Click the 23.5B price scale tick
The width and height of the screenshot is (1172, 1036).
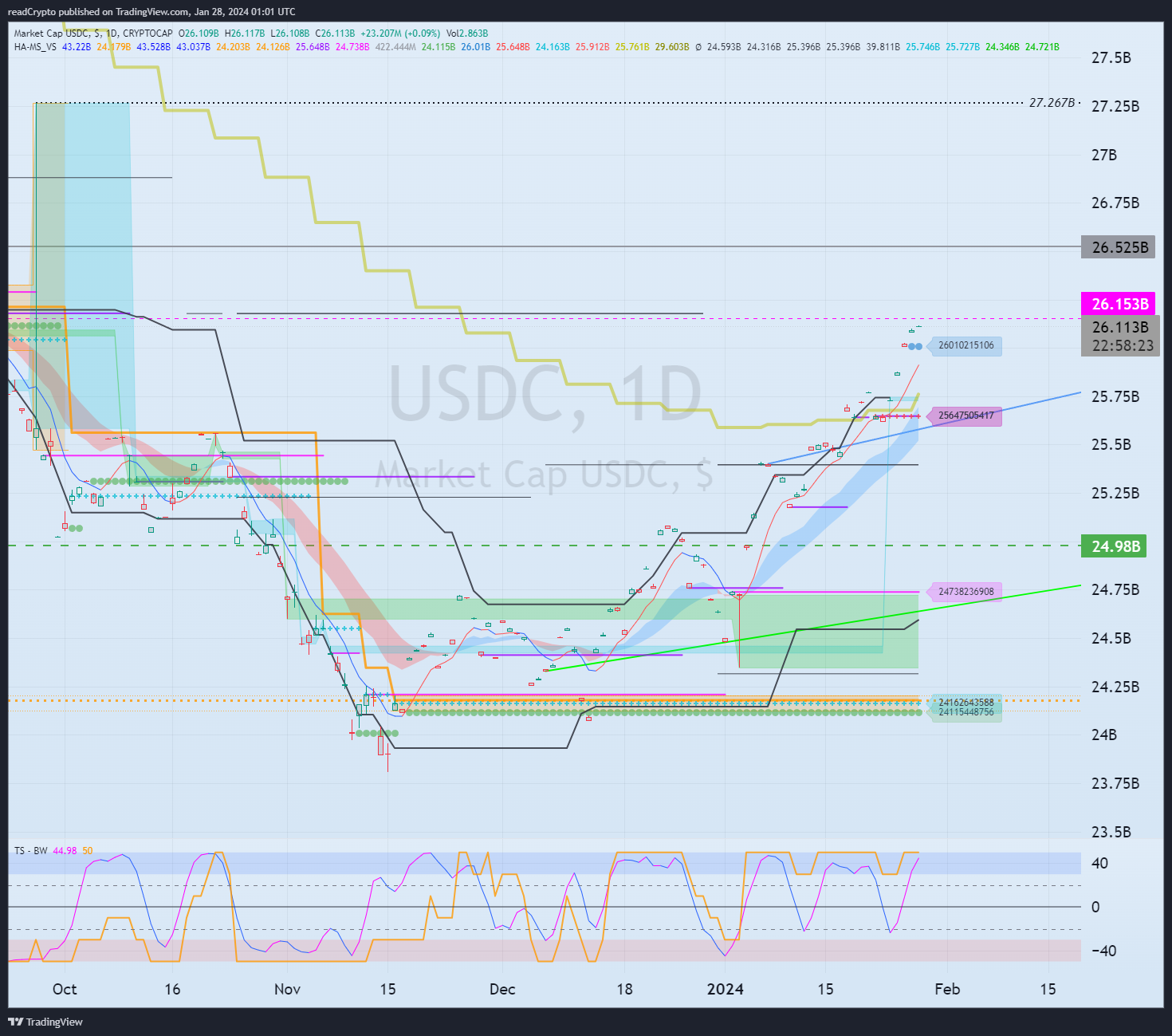point(1111,832)
